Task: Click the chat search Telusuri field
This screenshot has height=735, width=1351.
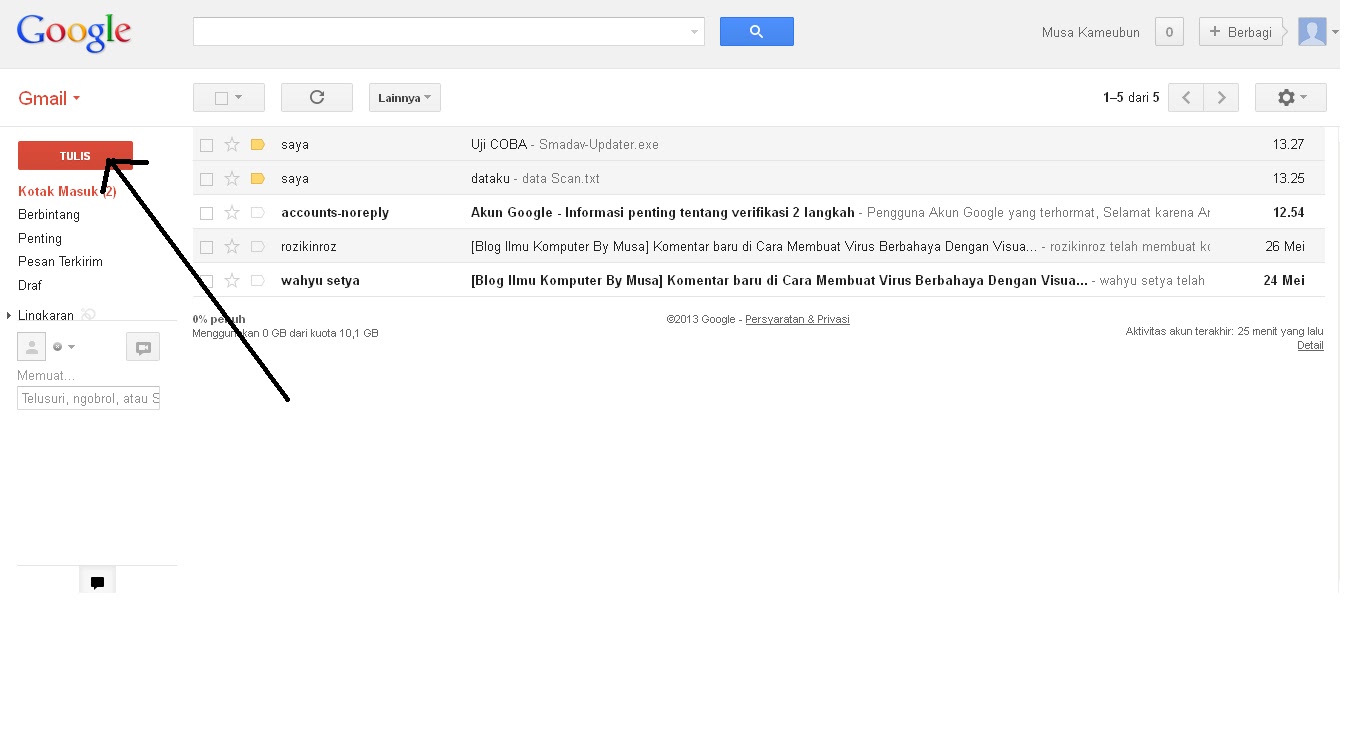Action: click(x=89, y=399)
